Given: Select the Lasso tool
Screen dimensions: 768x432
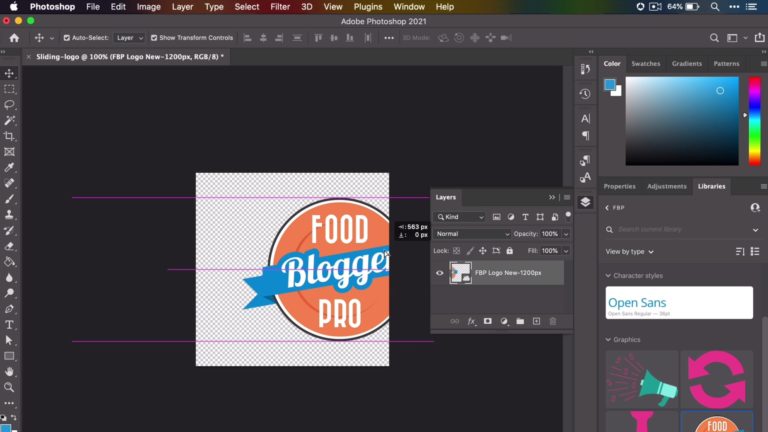Looking at the screenshot, I should (9, 105).
